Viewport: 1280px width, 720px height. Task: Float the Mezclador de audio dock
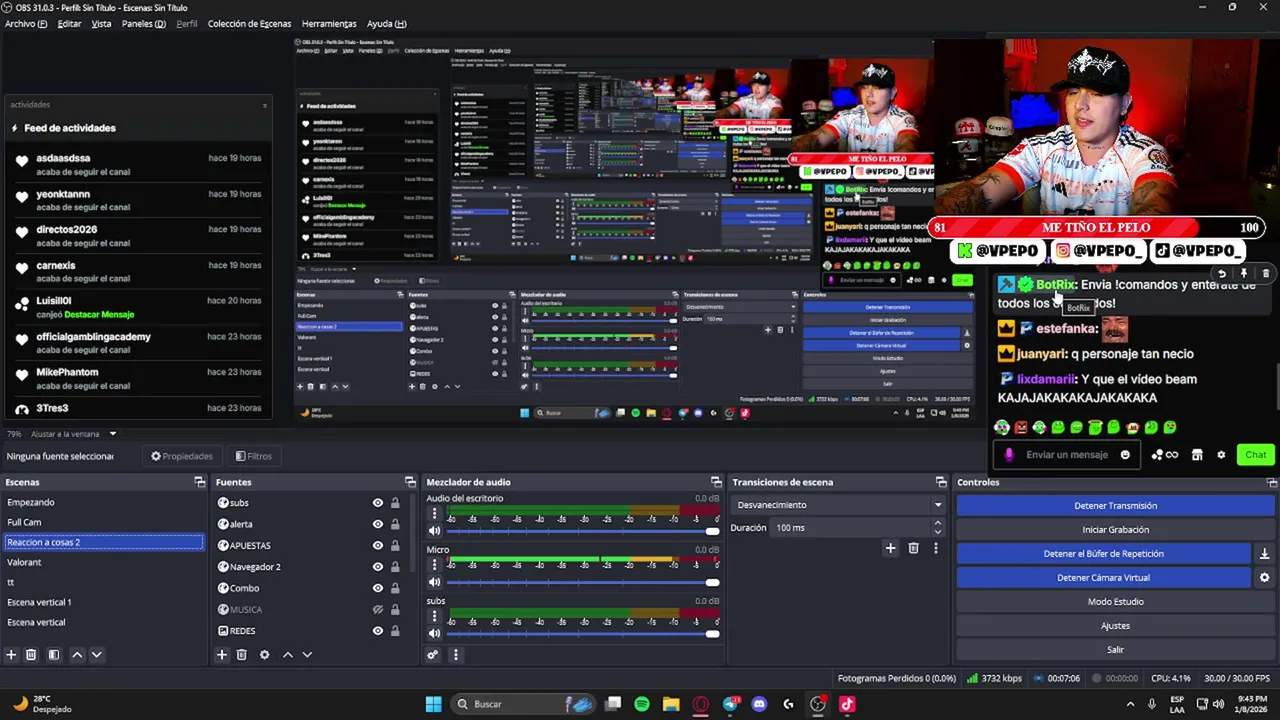pyautogui.click(x=715, y=482)
